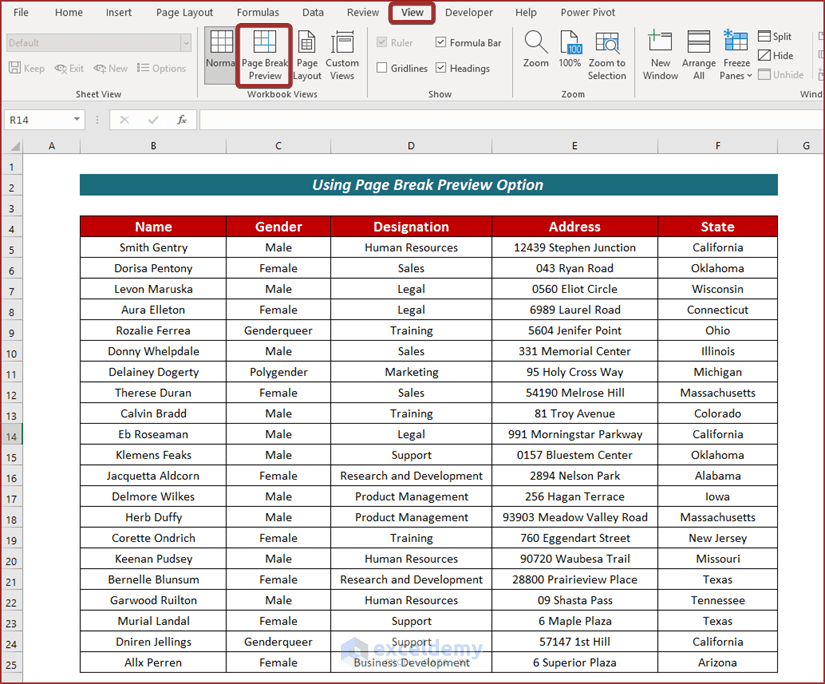
Task: Select row 14 by its row header
Action: 14,434
